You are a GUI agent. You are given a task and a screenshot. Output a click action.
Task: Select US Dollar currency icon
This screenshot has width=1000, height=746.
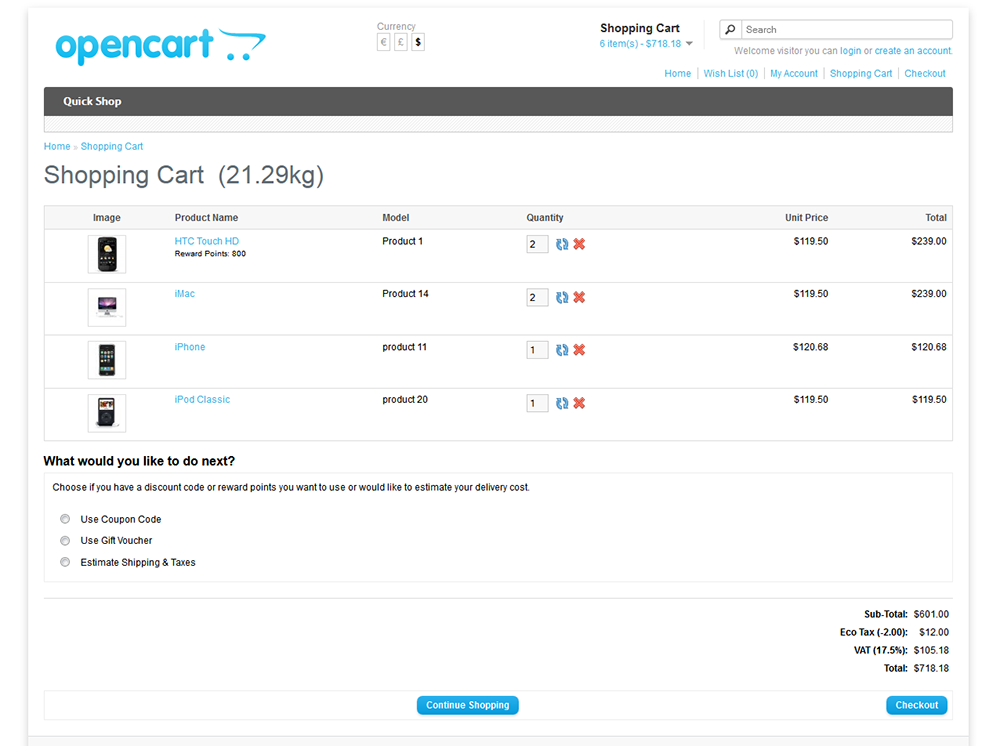(x=418, y=42)
